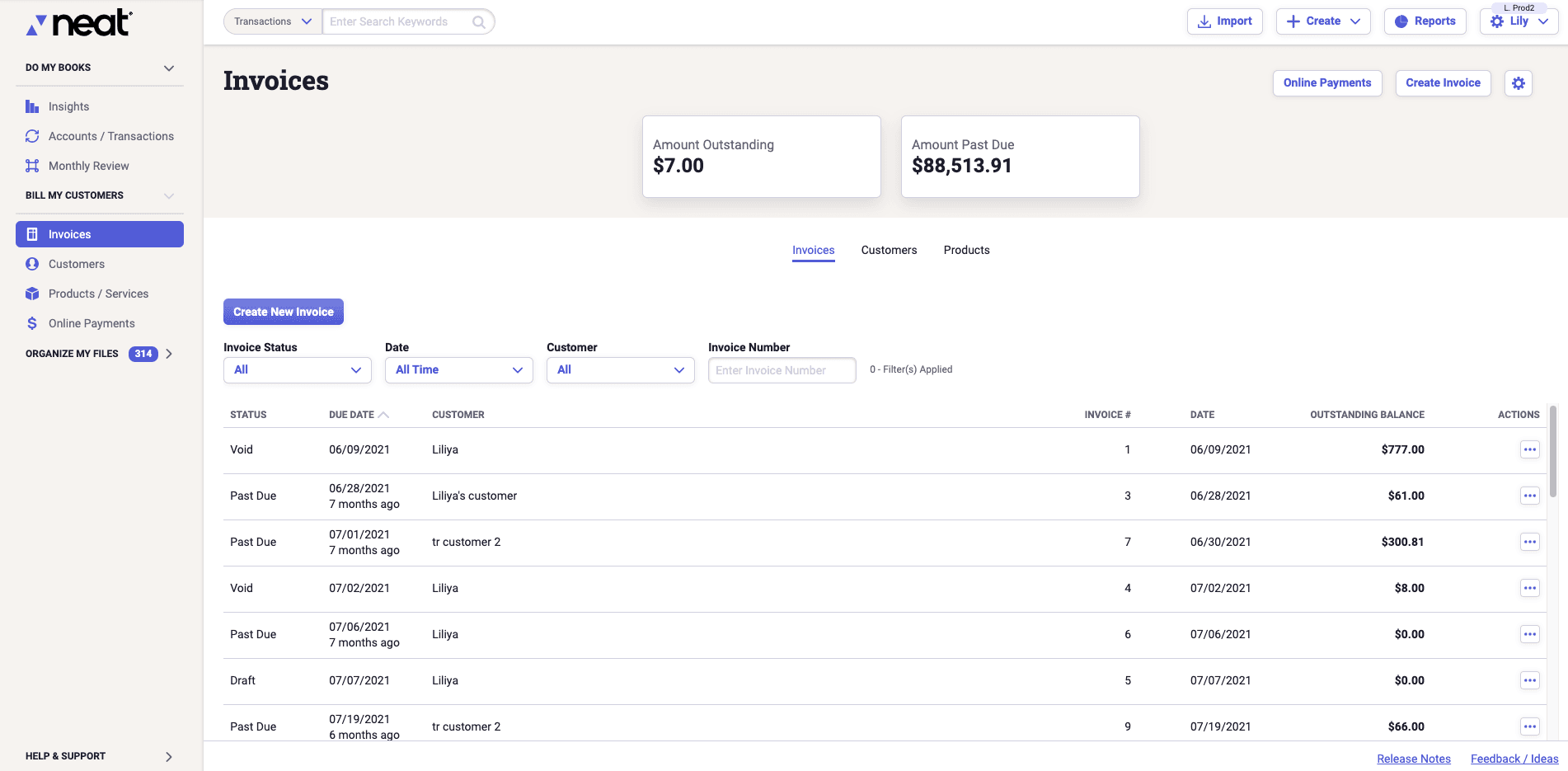
Task: Click the $300.81 outstanding balance
Action: [x=1402, y=542]
